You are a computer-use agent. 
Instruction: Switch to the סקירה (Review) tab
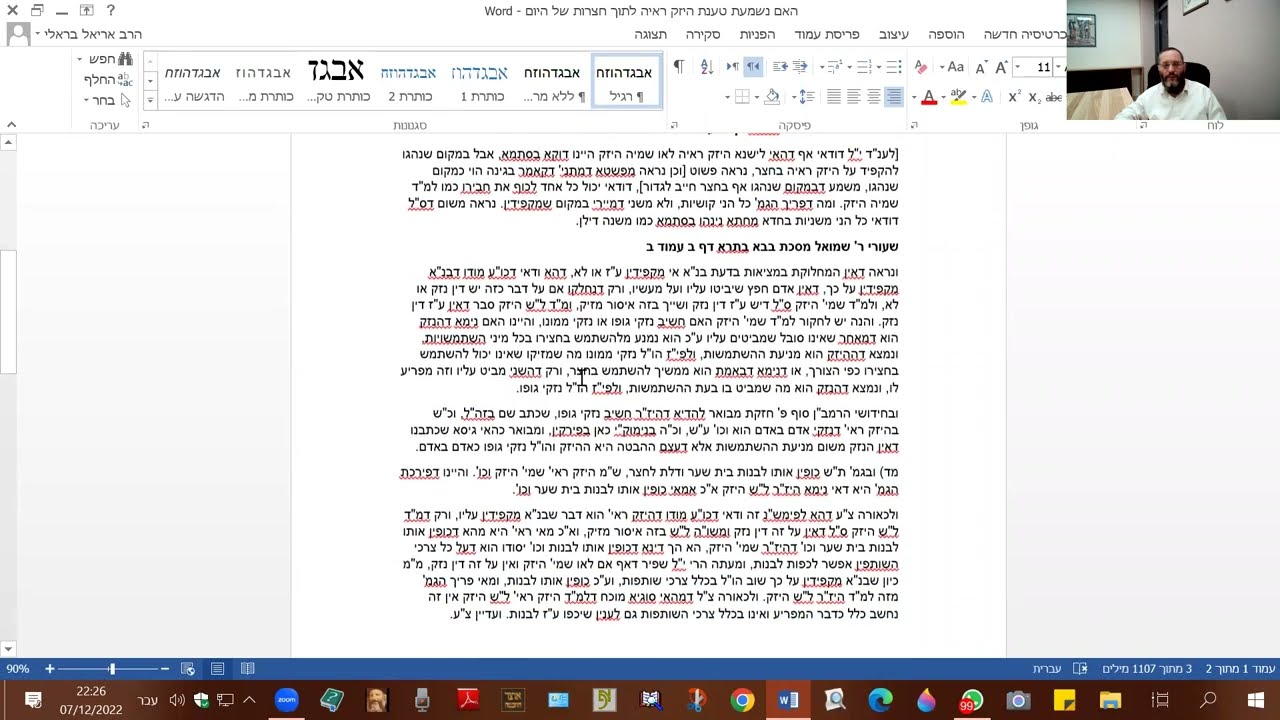(x=702, y=34)
